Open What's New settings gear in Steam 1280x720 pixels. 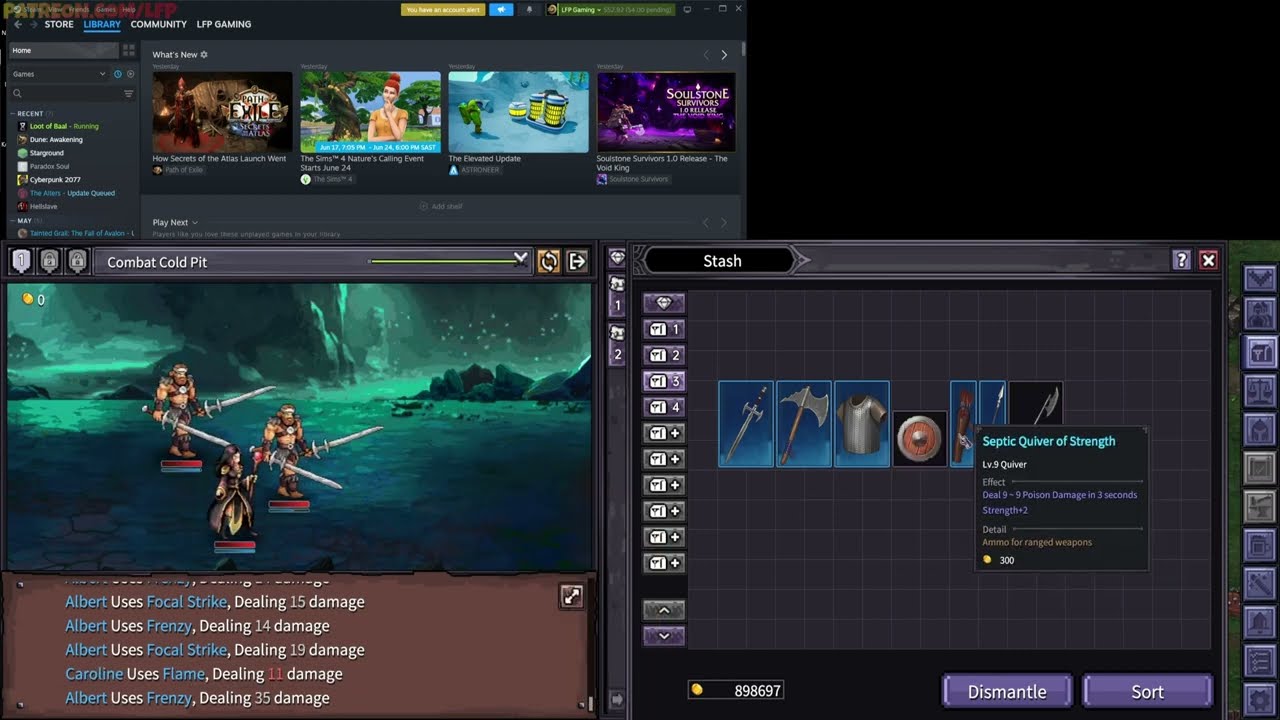coord(204,54)
